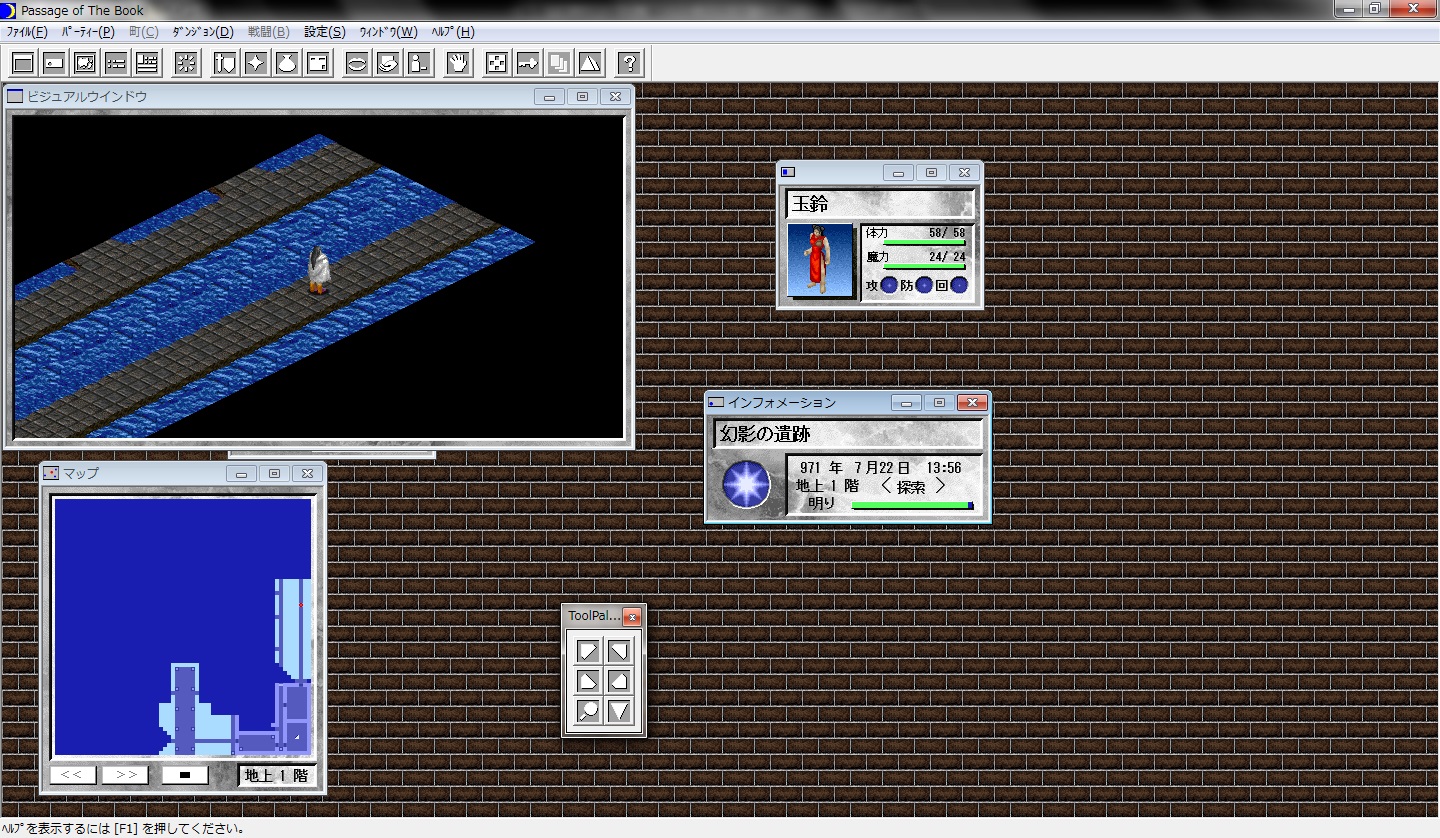The width and height of the screenshot is (1440, 838).
Task: Select the magic spell toolbar icon
Action: [256, 62]
